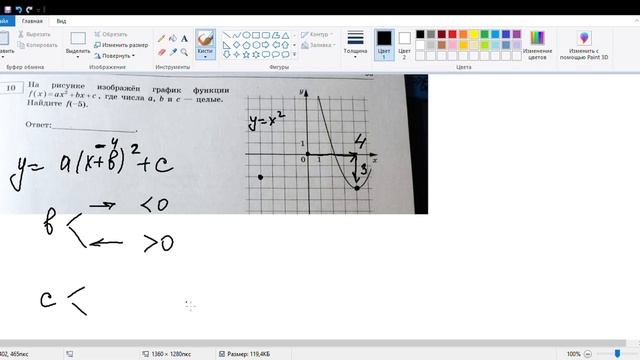Open Edit with Paint 3D

[584, 46]
